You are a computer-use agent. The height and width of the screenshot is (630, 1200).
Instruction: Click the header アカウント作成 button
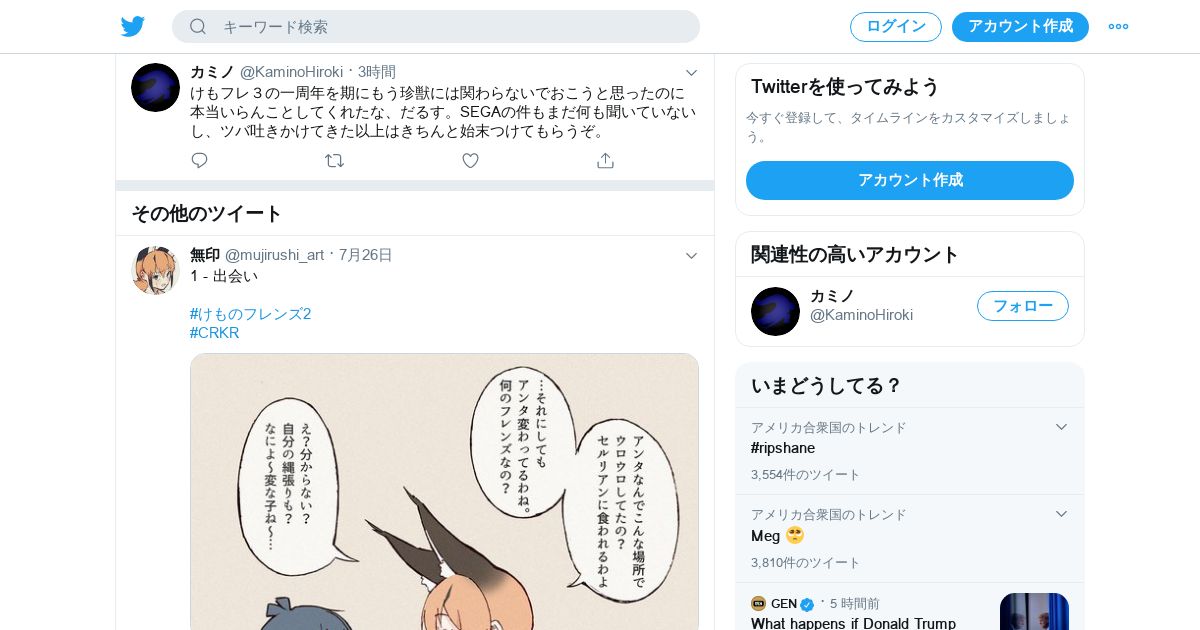coord(1020,27)
